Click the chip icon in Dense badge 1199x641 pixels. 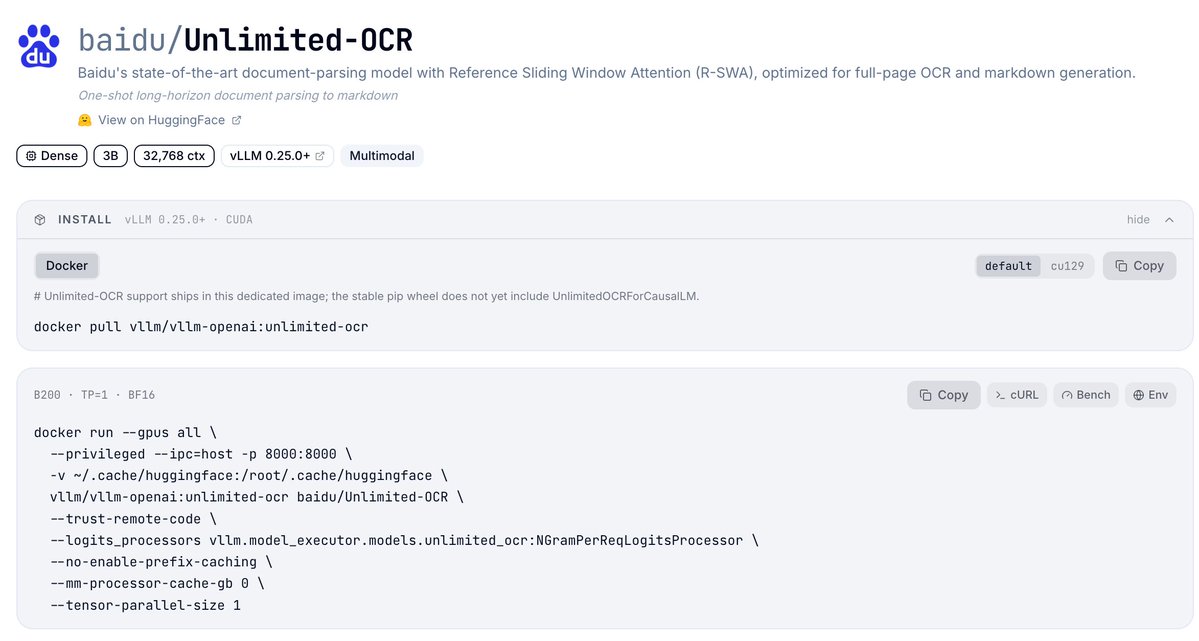coord(31,156)
